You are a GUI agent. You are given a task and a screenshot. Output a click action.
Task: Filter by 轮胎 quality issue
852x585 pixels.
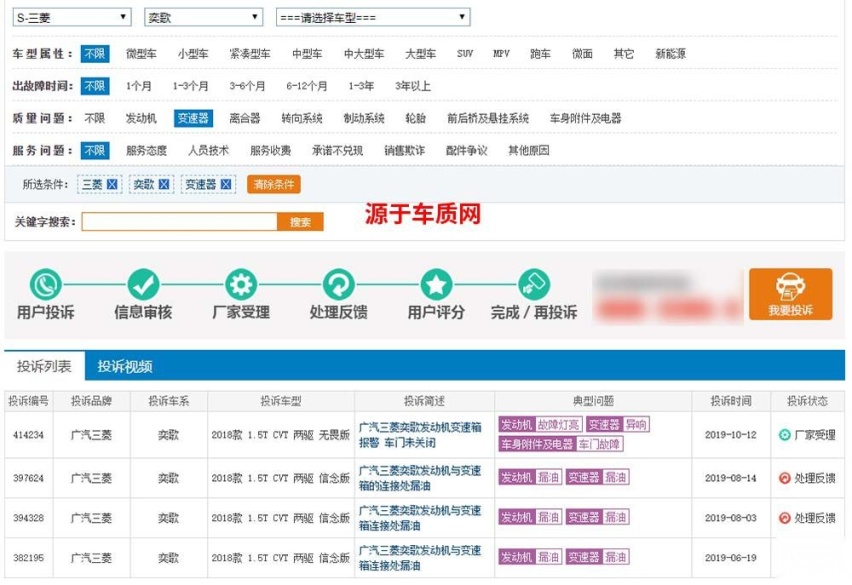[415, 118]
